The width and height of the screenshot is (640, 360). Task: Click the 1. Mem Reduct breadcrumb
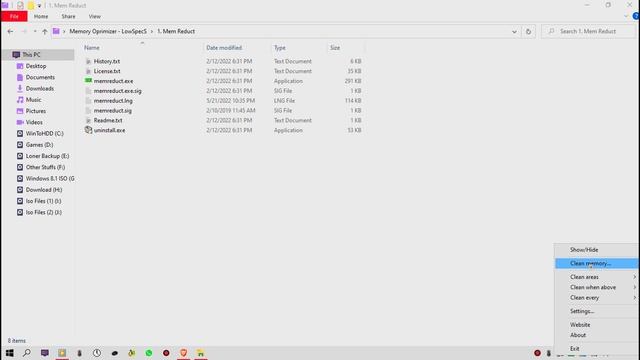pos(176,31)
